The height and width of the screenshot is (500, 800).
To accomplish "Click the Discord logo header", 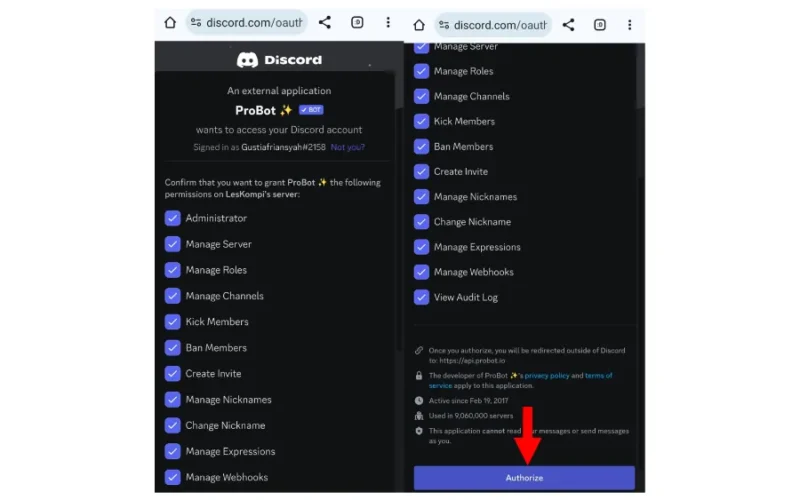I will [279, 60].
